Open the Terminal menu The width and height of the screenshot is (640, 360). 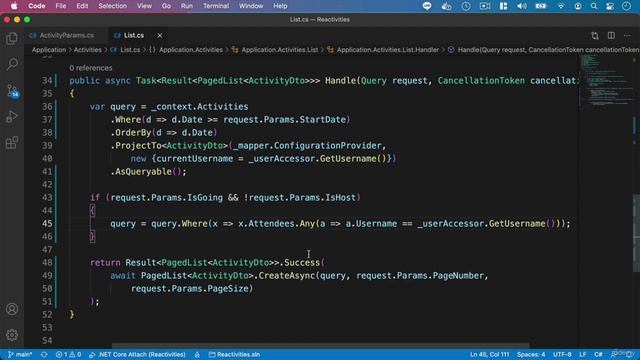click(x=216, y=6)
